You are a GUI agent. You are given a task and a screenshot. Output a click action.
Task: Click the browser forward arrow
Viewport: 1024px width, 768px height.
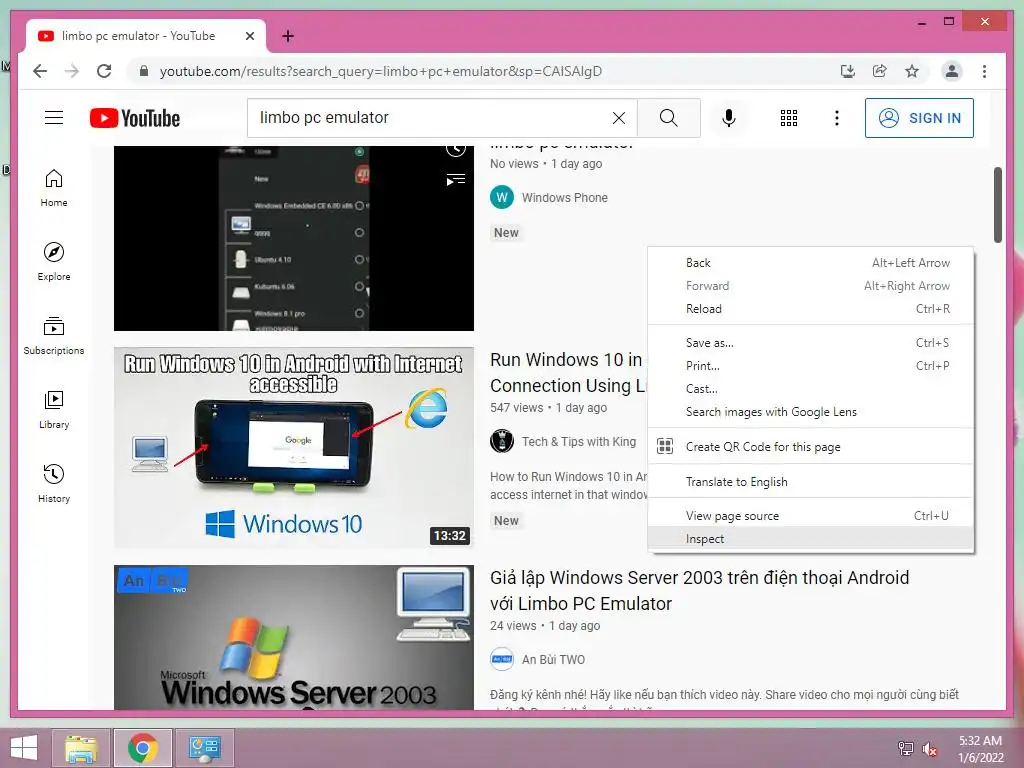pyautogui.click(x=72, y=71)
